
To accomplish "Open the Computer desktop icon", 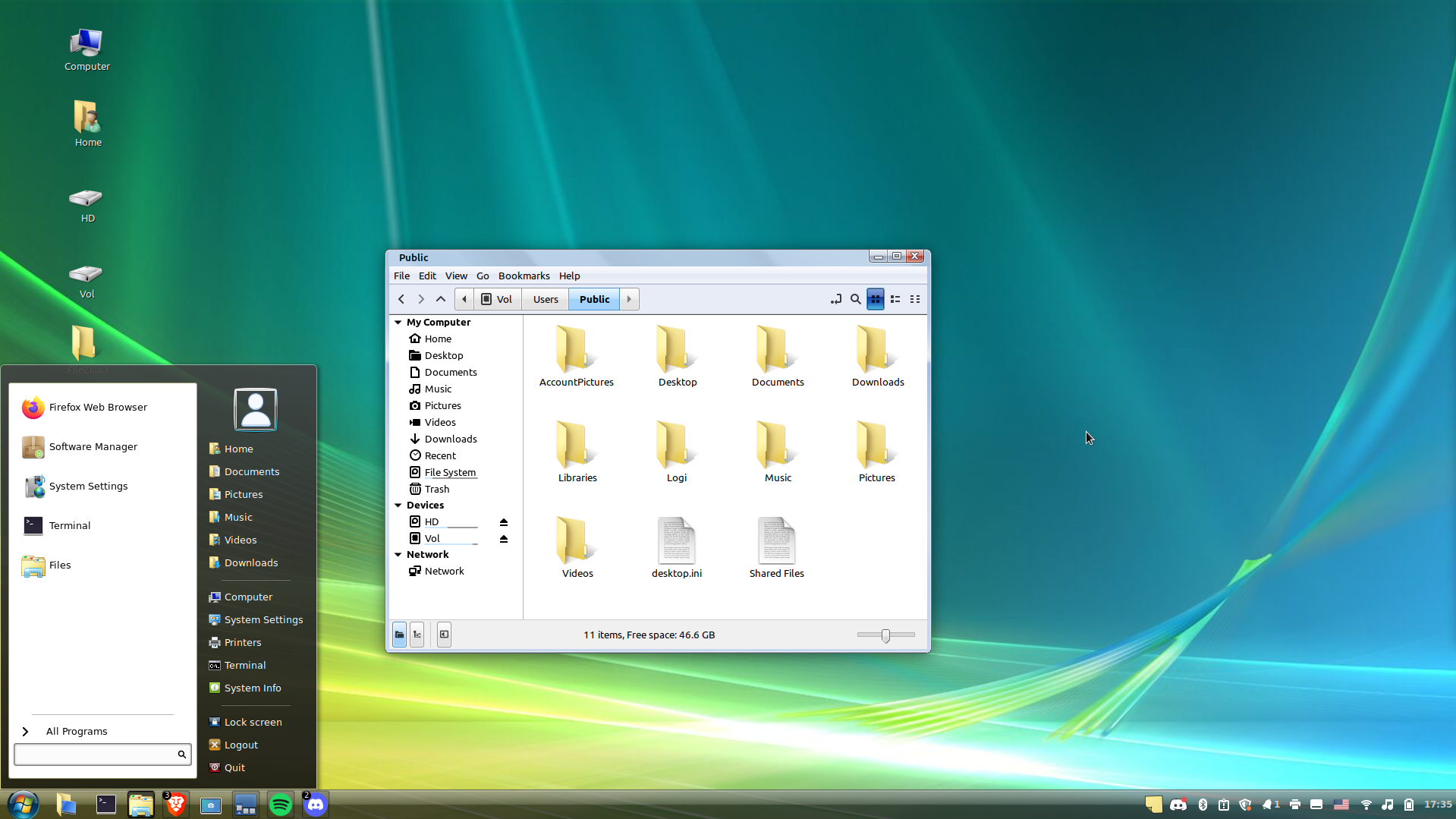I will [x=87, y=50].
